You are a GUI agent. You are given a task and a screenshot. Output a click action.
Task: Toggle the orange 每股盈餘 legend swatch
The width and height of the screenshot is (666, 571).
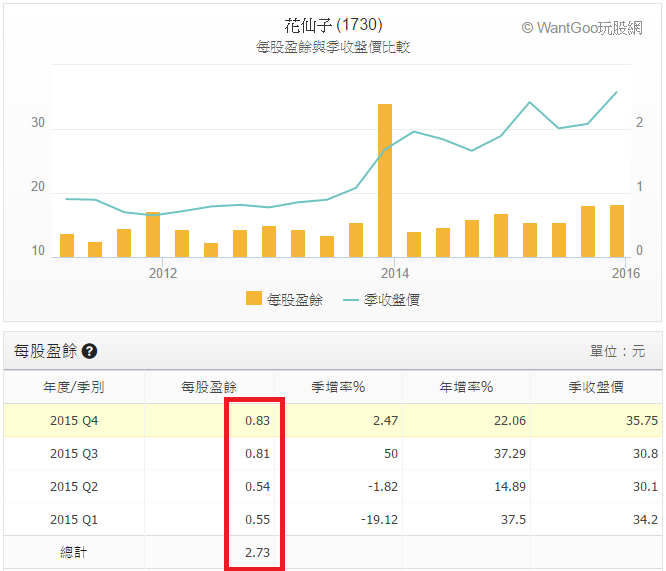[253, 299]
